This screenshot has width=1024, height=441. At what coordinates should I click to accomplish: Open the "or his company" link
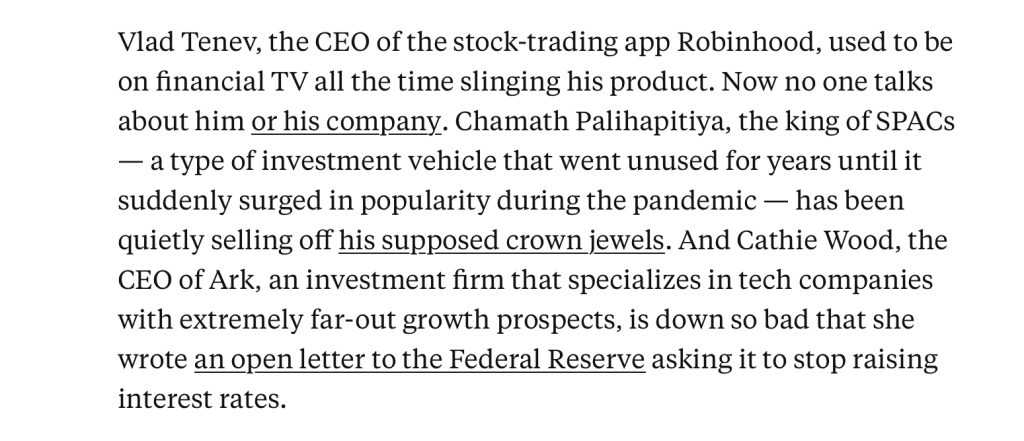click(346, 122)
